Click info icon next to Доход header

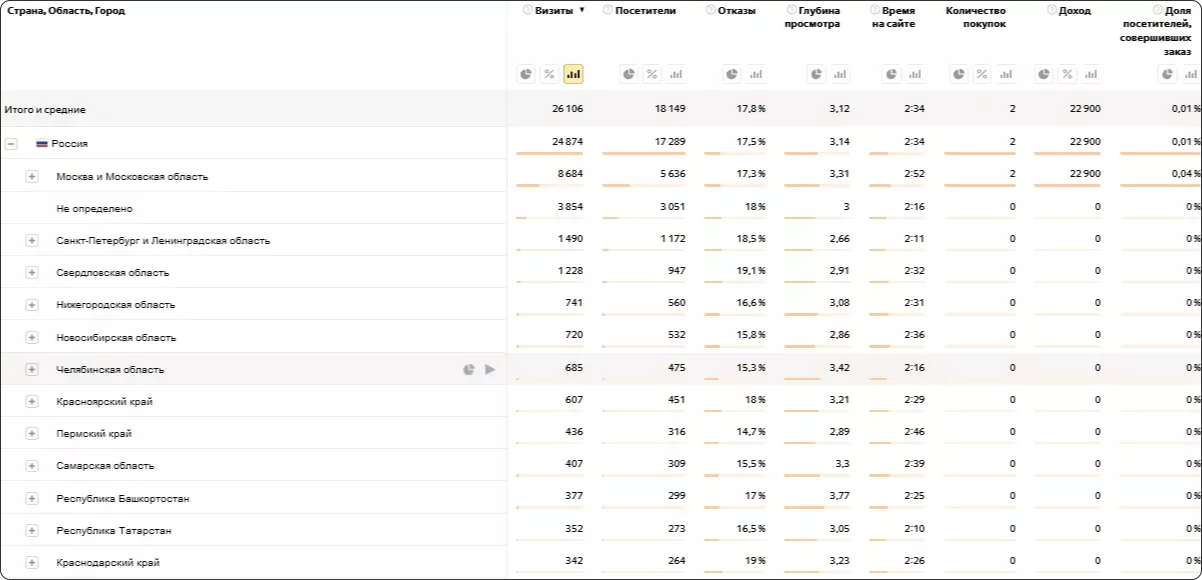1051,11
